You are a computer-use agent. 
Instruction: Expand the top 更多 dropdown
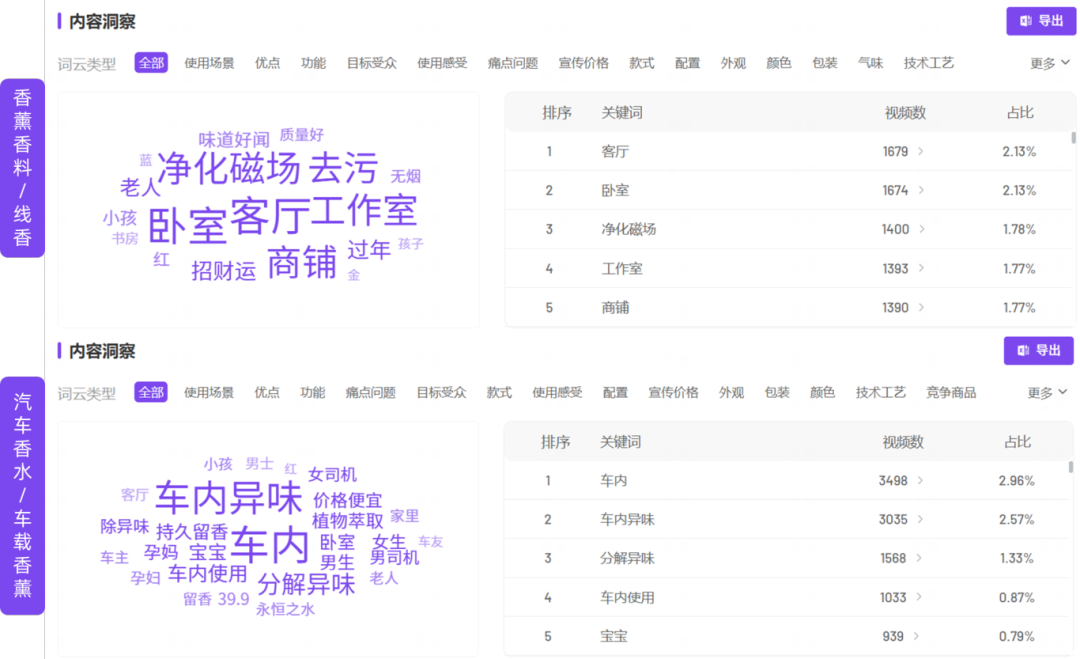coord(1050,63)
